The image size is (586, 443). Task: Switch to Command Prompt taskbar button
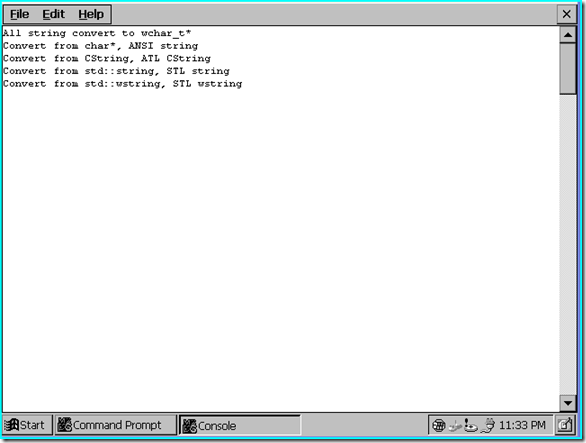point(115,425)
